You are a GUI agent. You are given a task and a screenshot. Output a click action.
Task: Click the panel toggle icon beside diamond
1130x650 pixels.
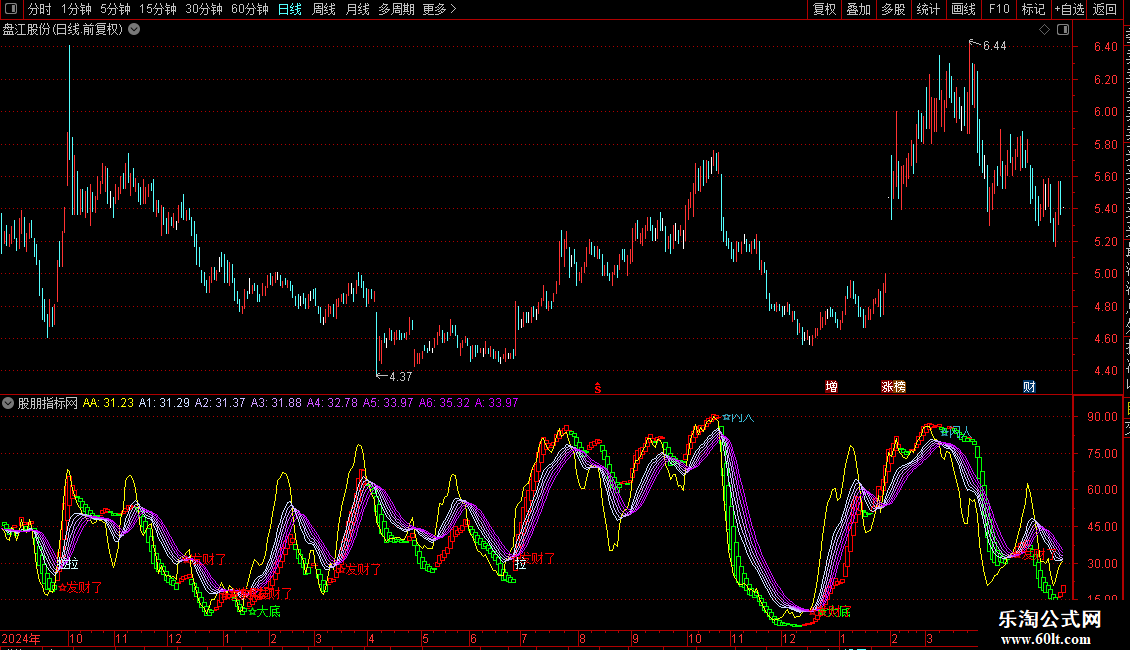click(1063, 30)
